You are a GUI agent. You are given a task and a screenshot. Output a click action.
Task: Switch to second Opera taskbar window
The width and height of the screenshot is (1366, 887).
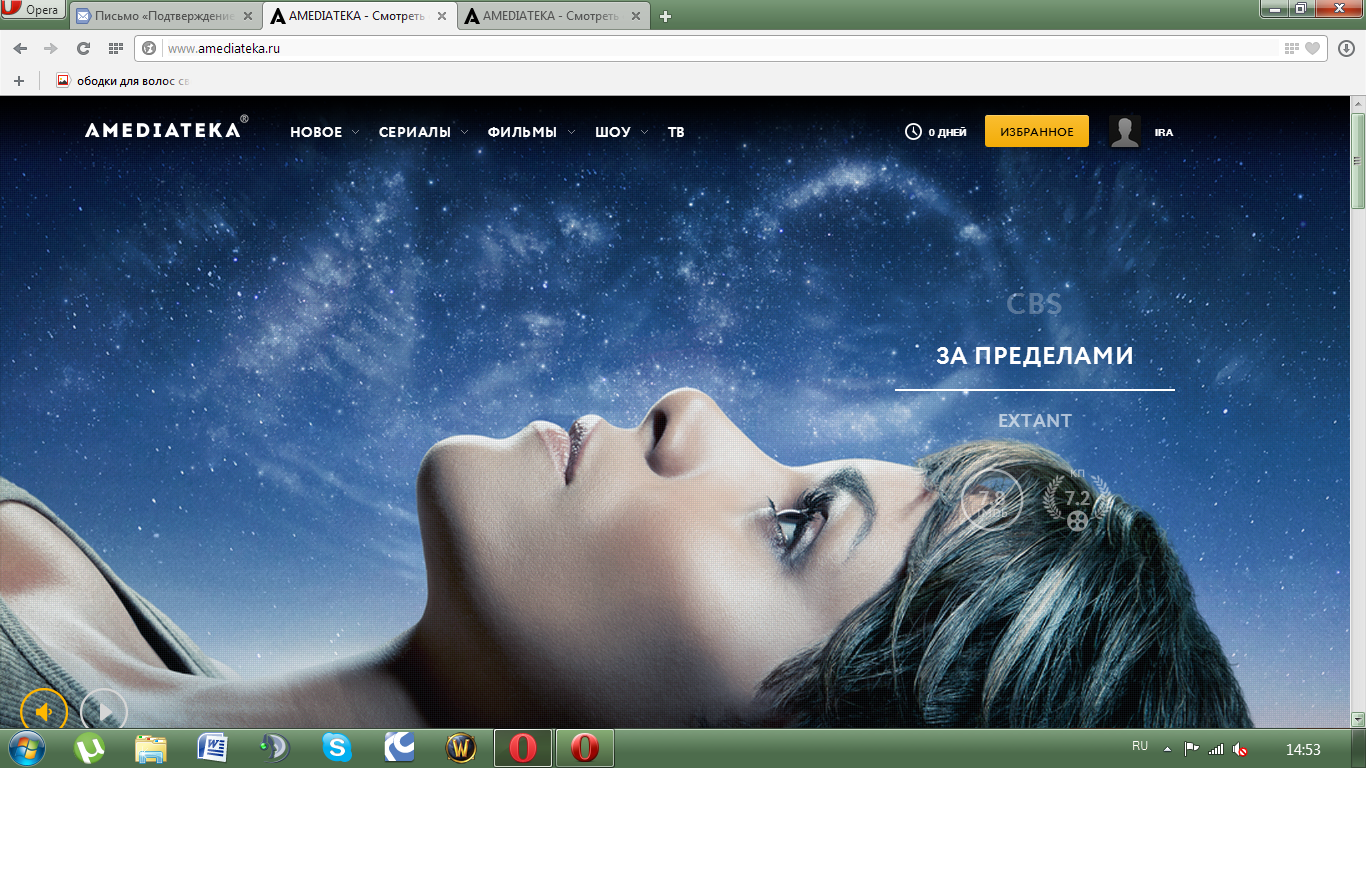click(585, 748)
